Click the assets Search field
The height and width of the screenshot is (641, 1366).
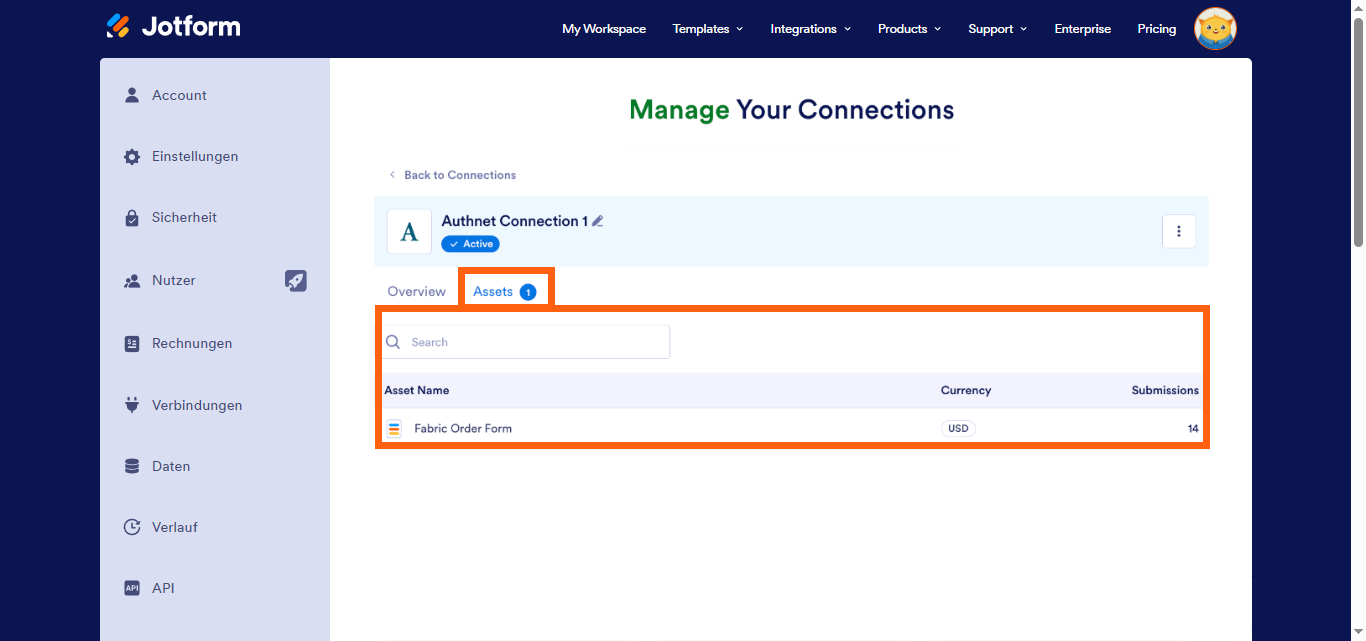pyautogui.click(x=526, y=342)
